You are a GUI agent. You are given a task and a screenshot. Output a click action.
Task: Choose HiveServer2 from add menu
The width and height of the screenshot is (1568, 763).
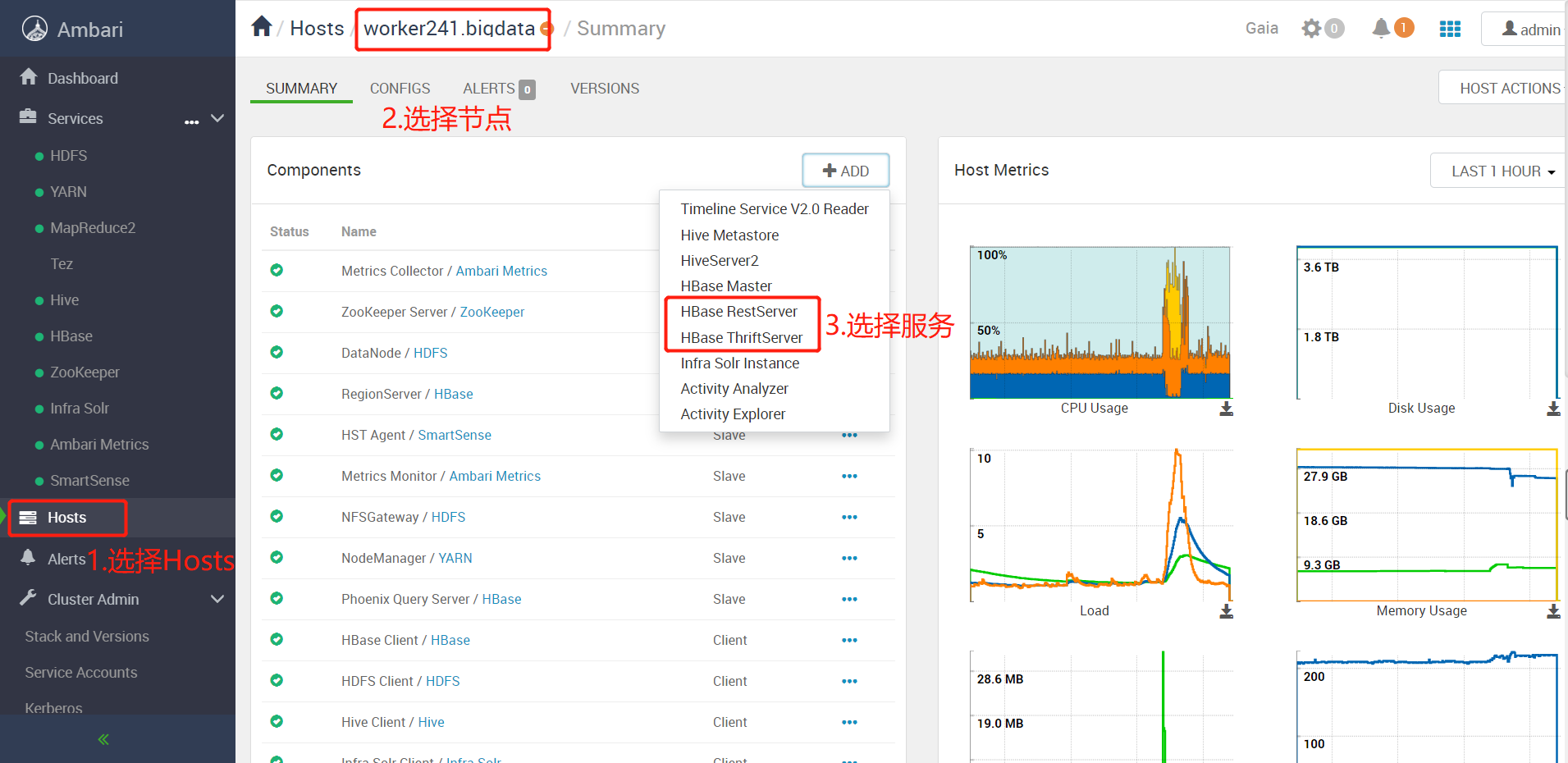pos(720,261)
